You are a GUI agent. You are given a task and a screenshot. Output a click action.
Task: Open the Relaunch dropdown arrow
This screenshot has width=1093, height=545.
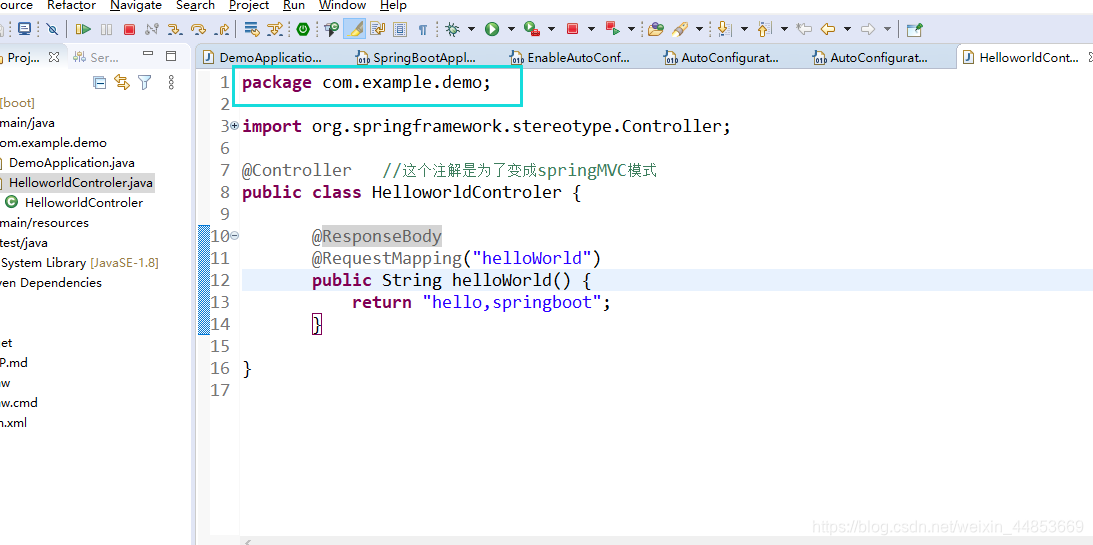point(632,29)
